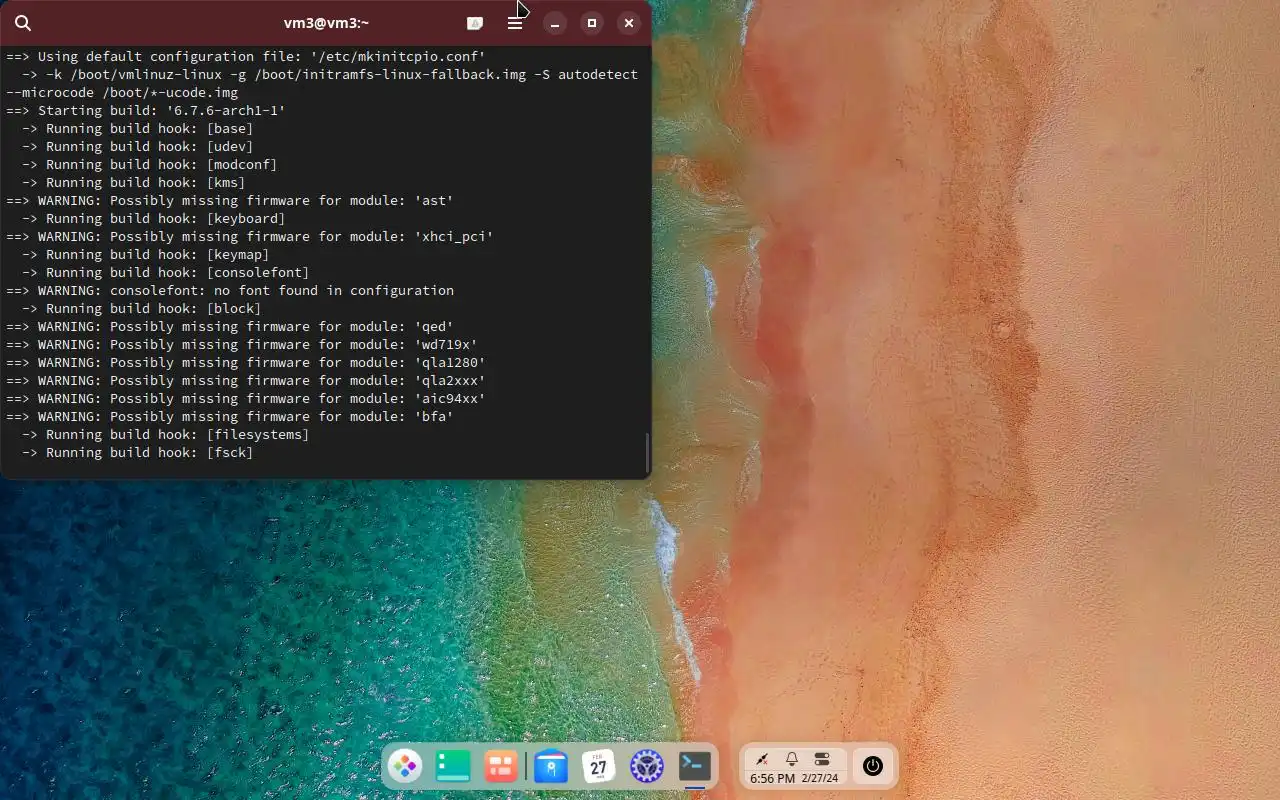Click the 'Running build hook: [filesystems]' line
1280x800 pixels.
point(166,435)
